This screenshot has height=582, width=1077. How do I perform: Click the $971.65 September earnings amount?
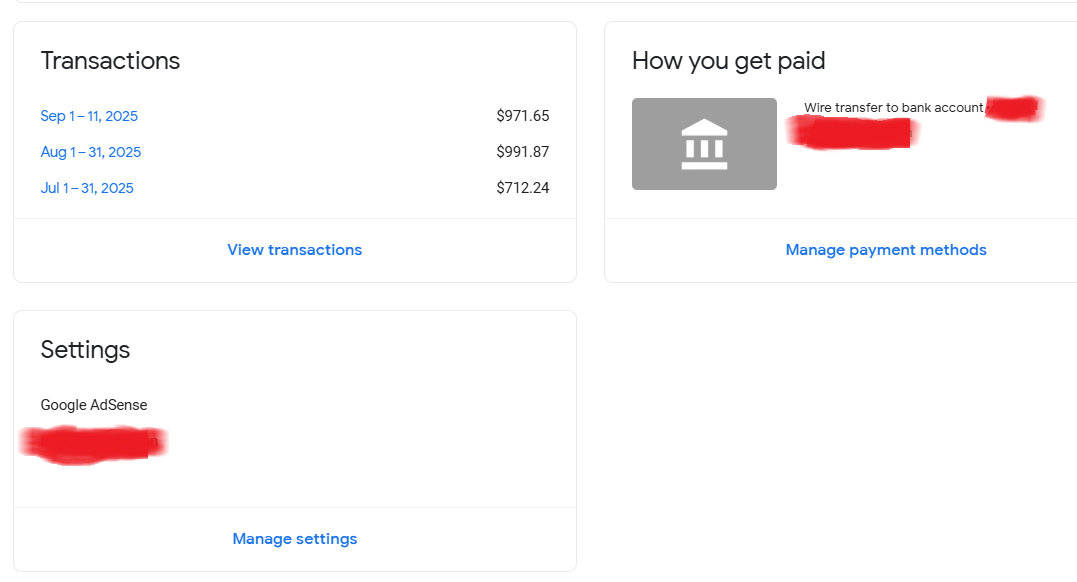(x=523, y=115)
